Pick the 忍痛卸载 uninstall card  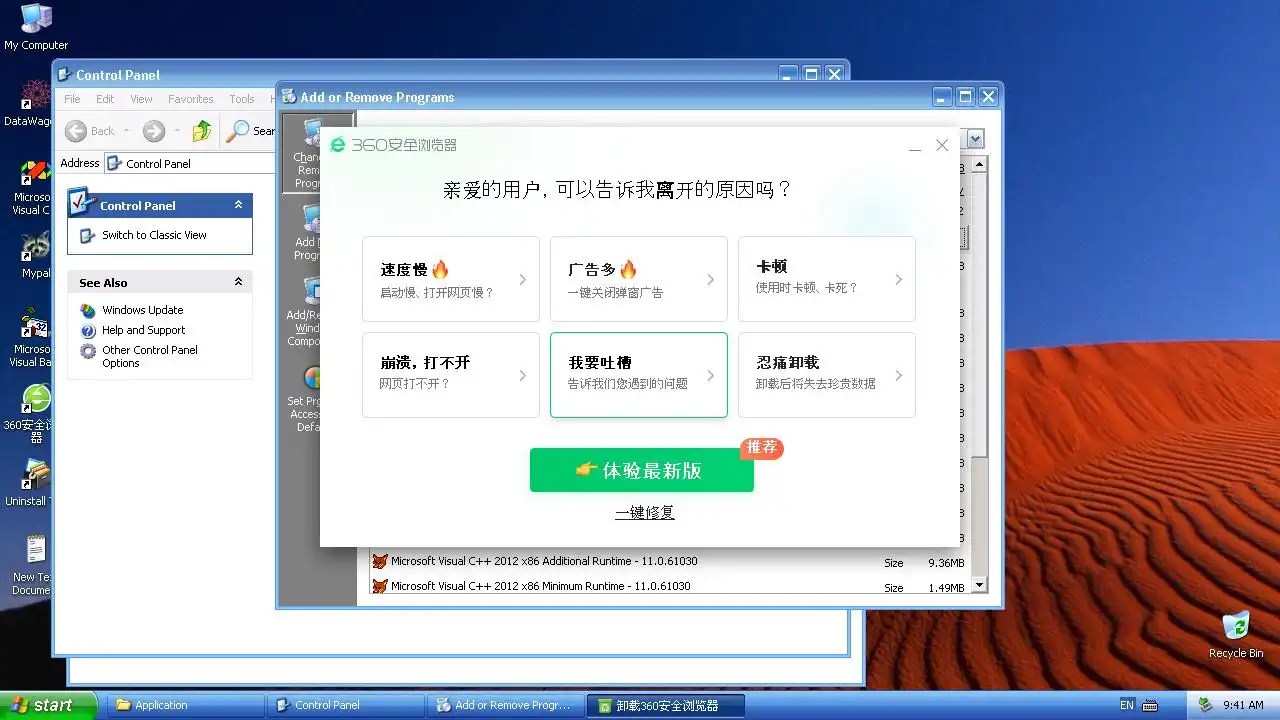(827, 375)
